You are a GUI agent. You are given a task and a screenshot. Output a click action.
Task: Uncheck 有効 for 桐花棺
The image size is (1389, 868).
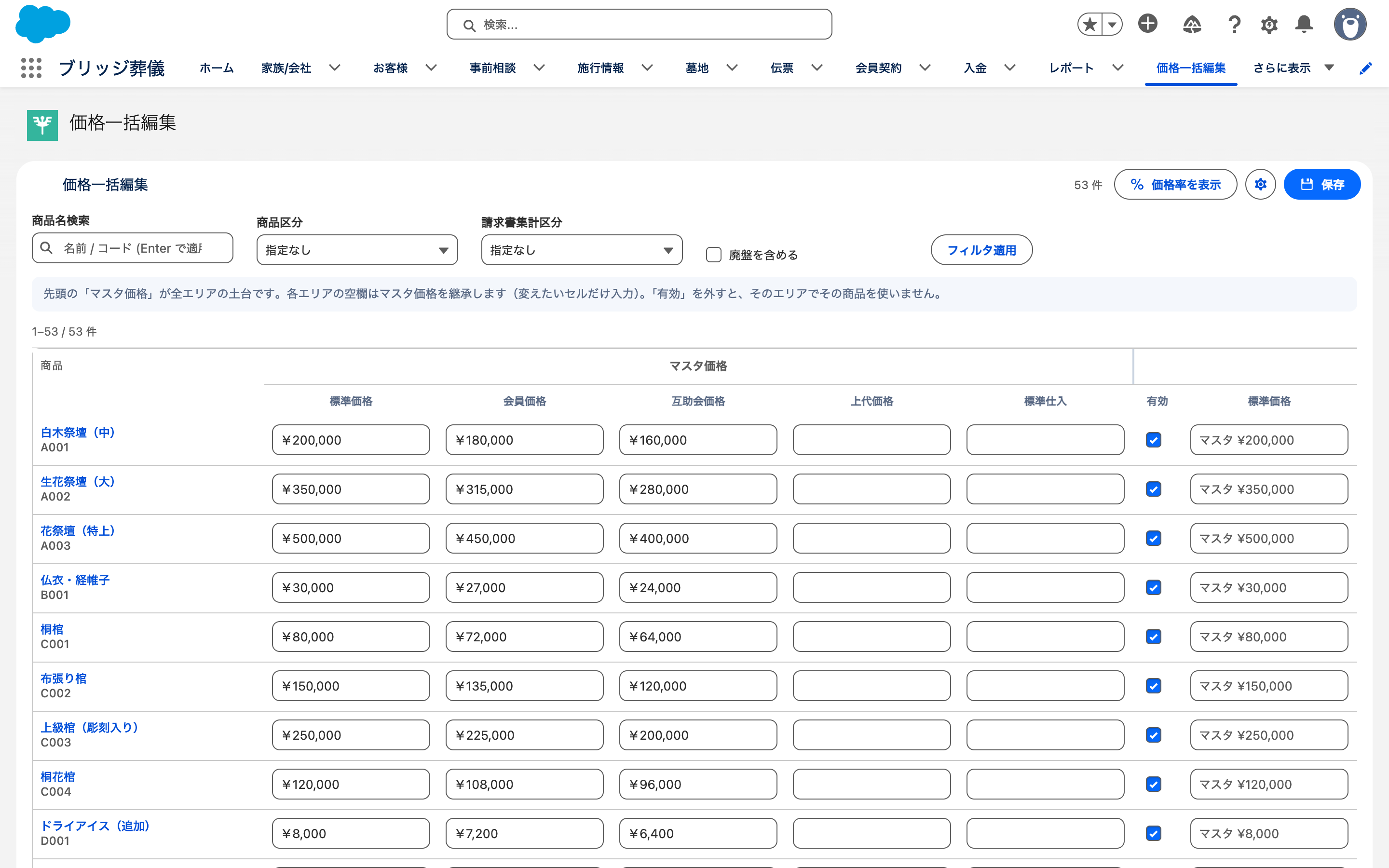pos(1154,784)
